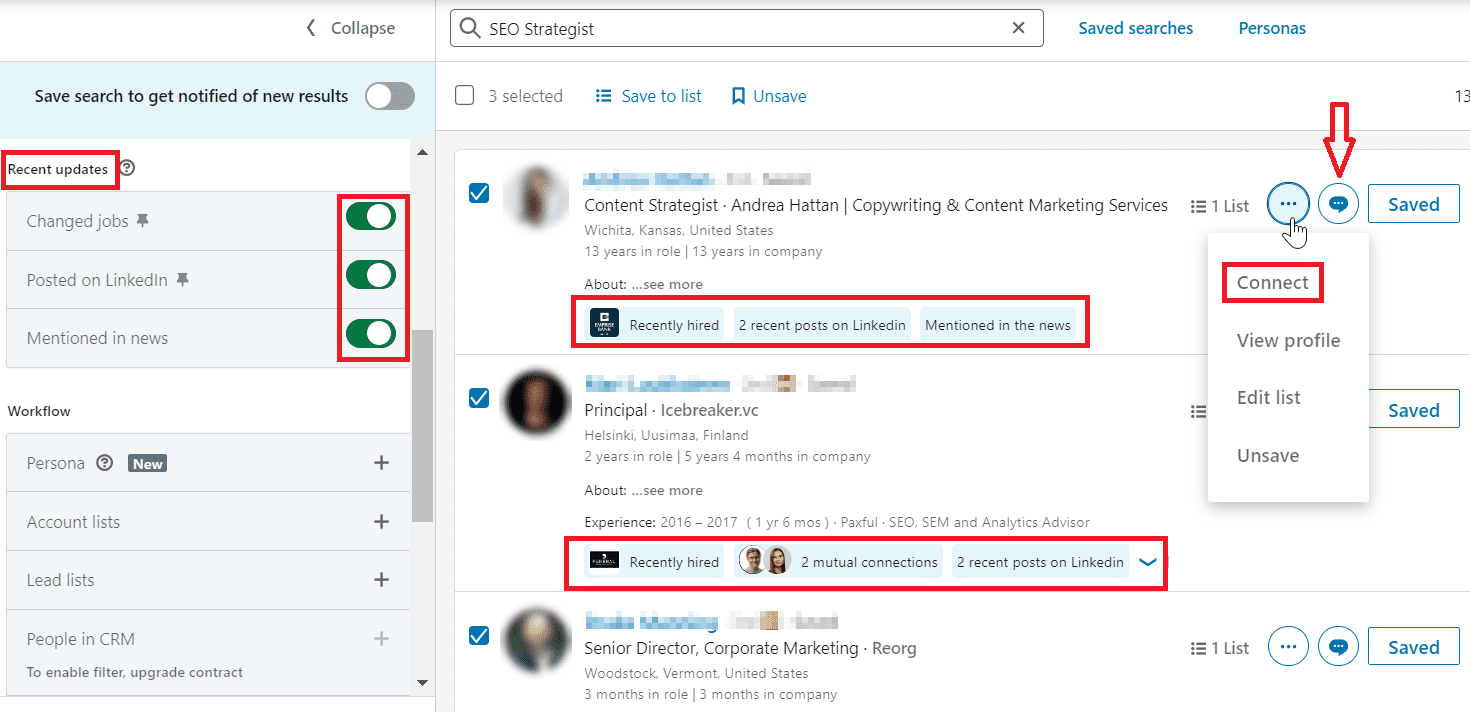Click the Persona help question icon
Viewport: 1470px width, 712px height.
104,463
